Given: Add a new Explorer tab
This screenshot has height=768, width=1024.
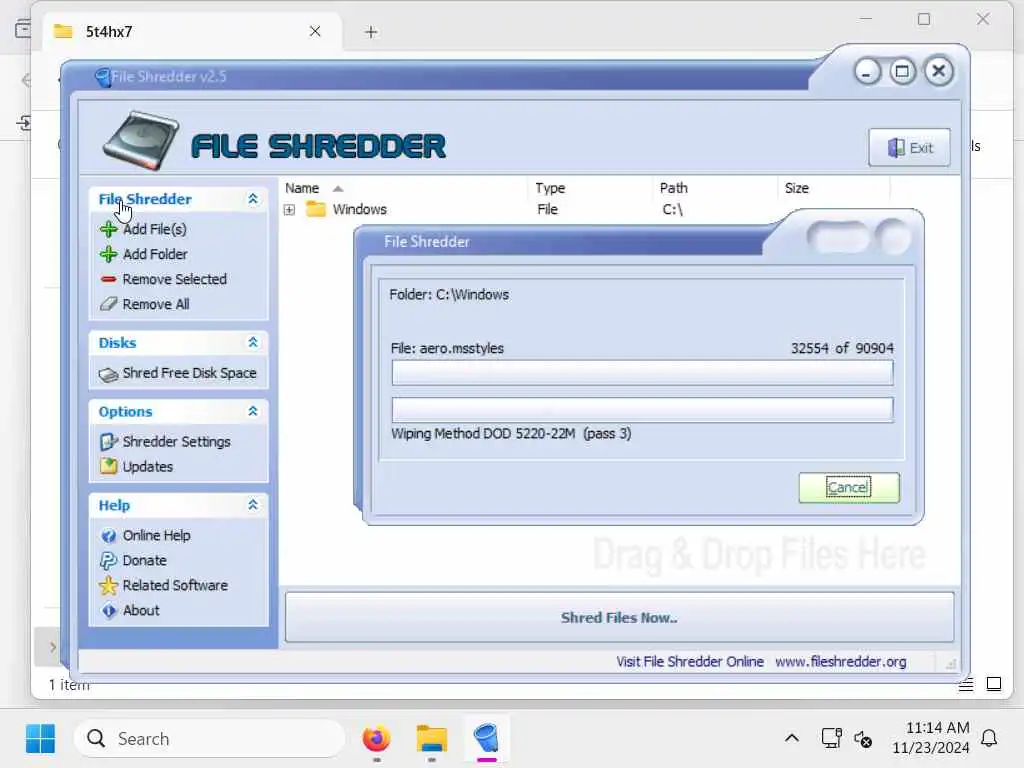Looking at the screenshot, I should [371, 32].
